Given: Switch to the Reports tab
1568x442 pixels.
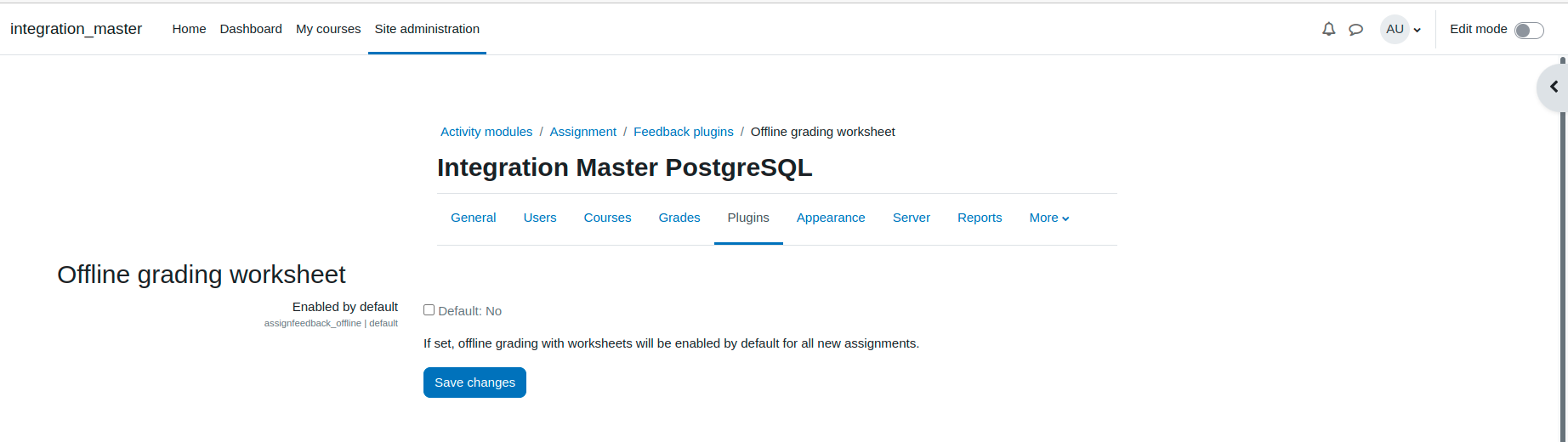Looking at the screenshot, I should 980,218.
